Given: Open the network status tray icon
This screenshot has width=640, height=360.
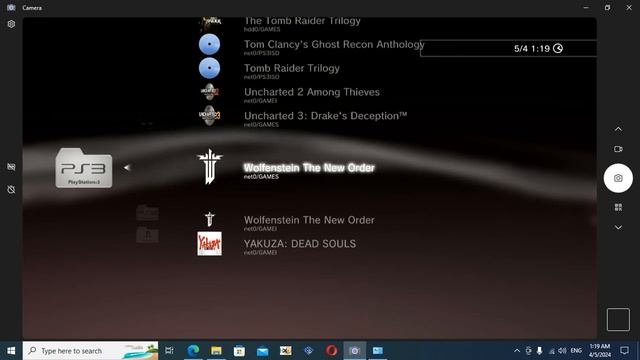Looking at the screenshot, I should [x=551, y=351].
